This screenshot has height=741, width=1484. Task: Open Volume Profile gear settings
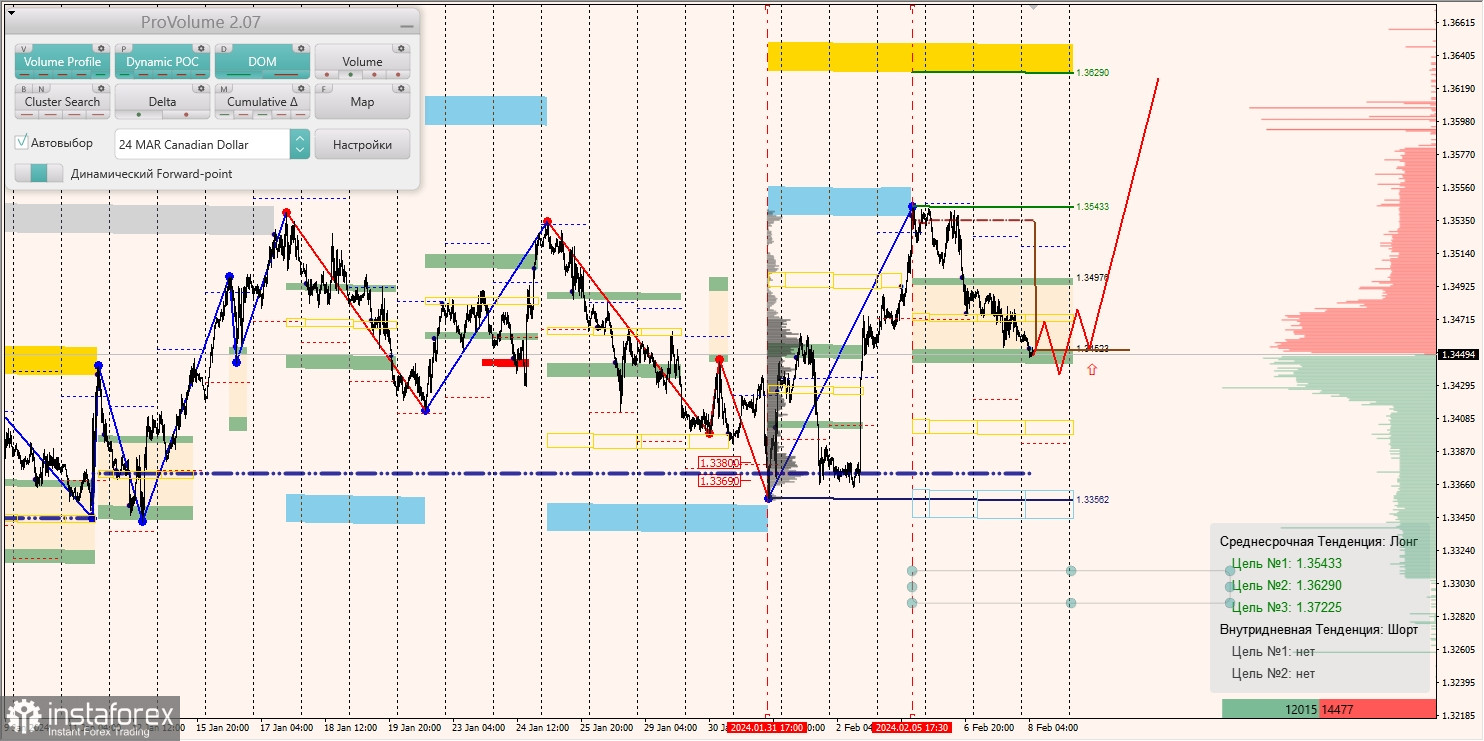coord(101,48)
